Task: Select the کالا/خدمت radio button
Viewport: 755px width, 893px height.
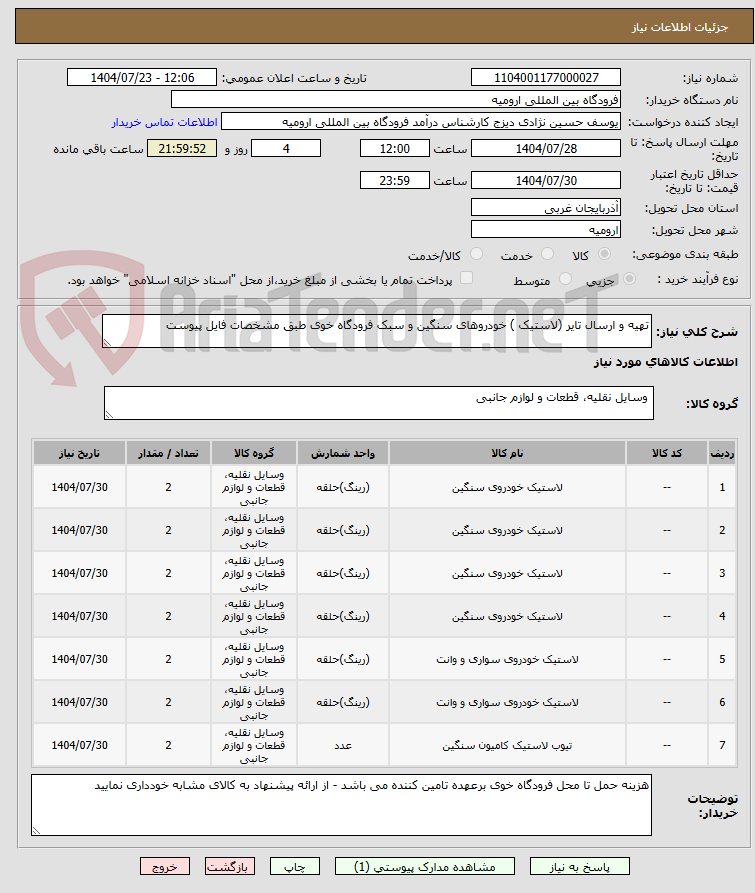Action: (477, 254)
